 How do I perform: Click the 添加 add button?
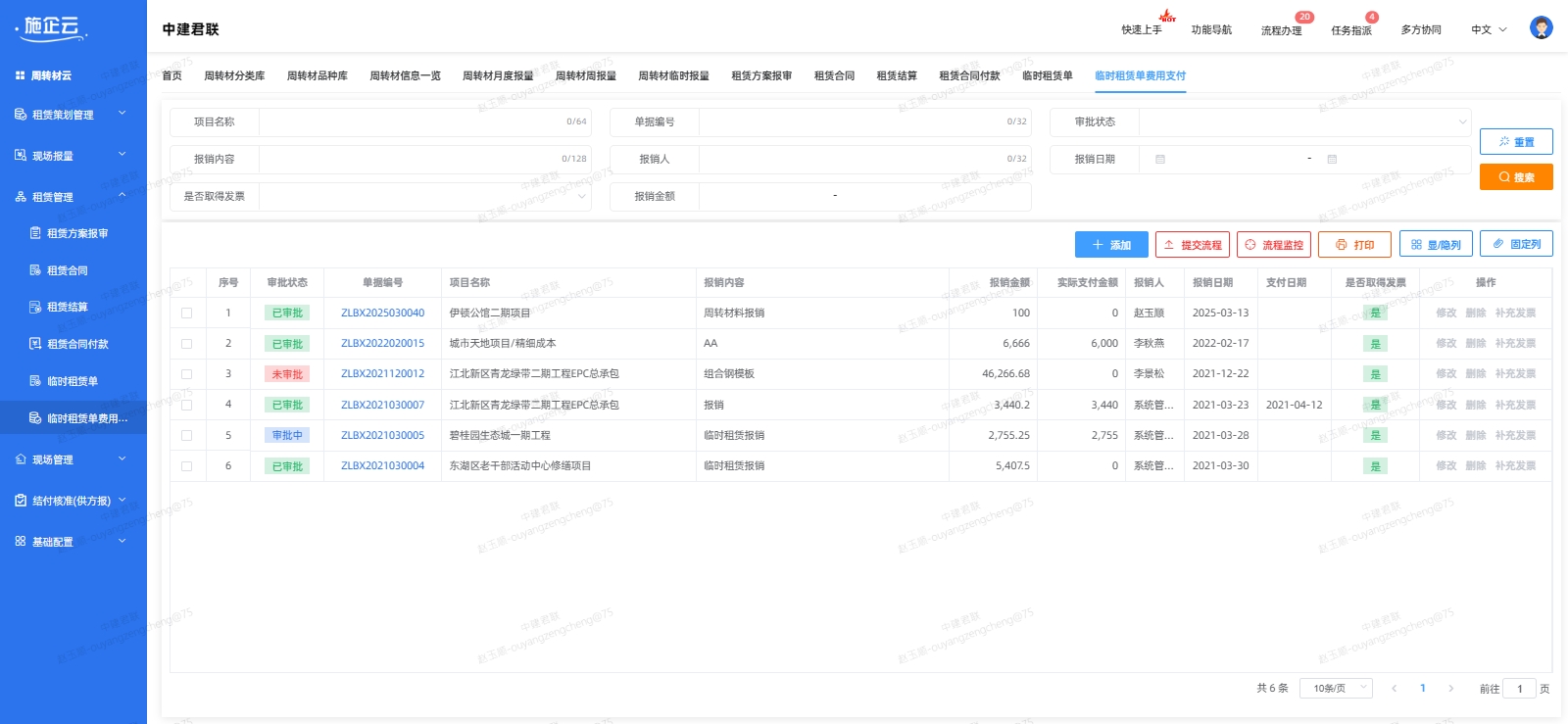tap(1111, 245)
